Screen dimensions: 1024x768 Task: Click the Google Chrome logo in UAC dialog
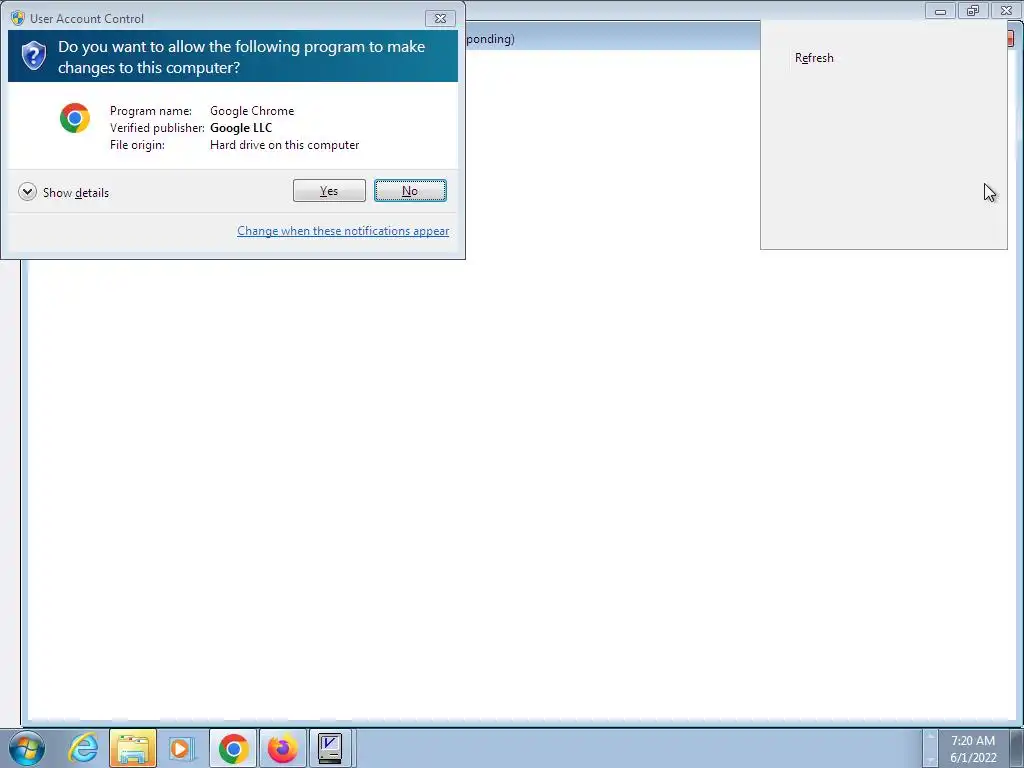click(74, 118)
